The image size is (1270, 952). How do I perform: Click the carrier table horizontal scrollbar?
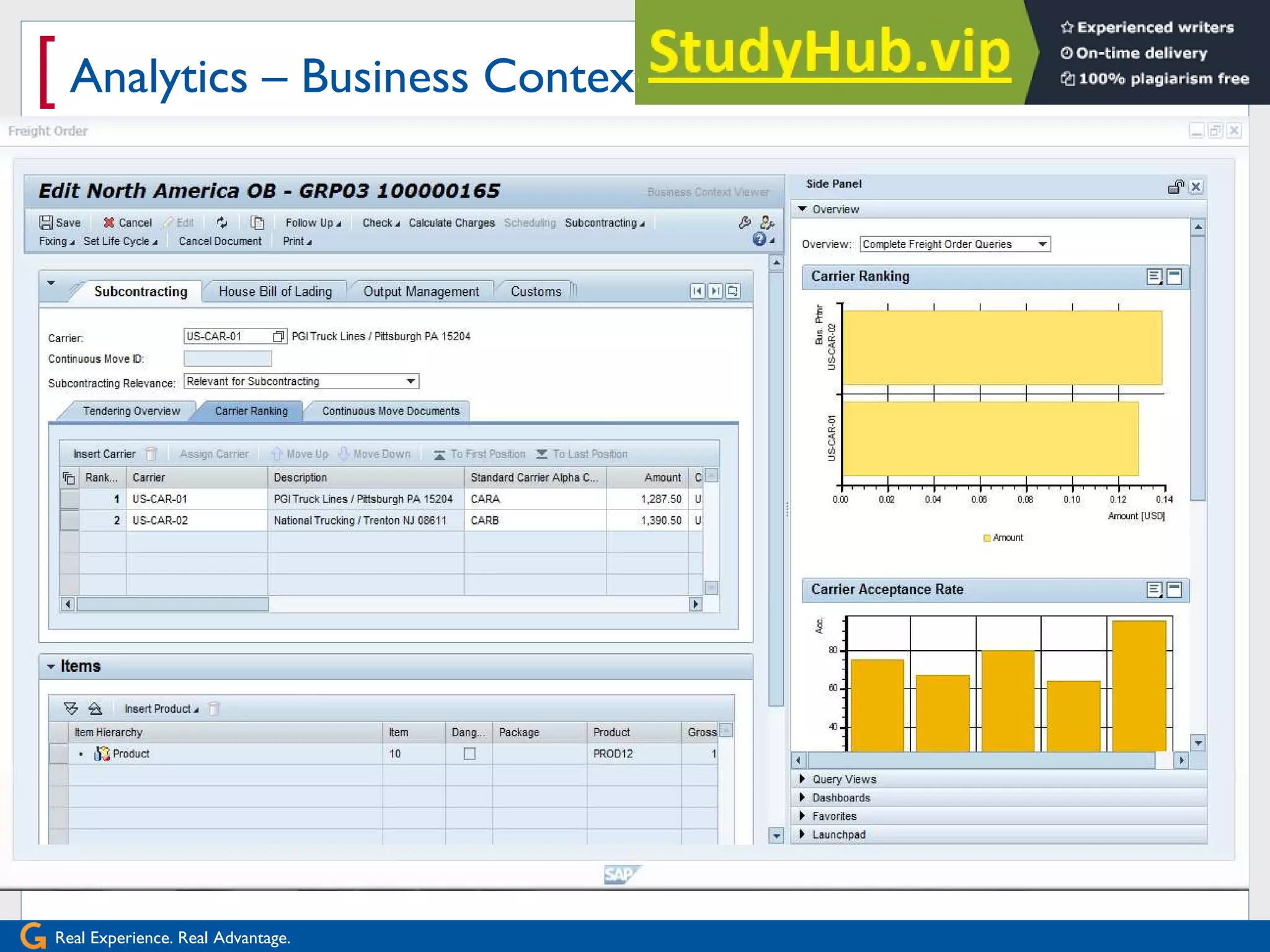tap(172, 604)
